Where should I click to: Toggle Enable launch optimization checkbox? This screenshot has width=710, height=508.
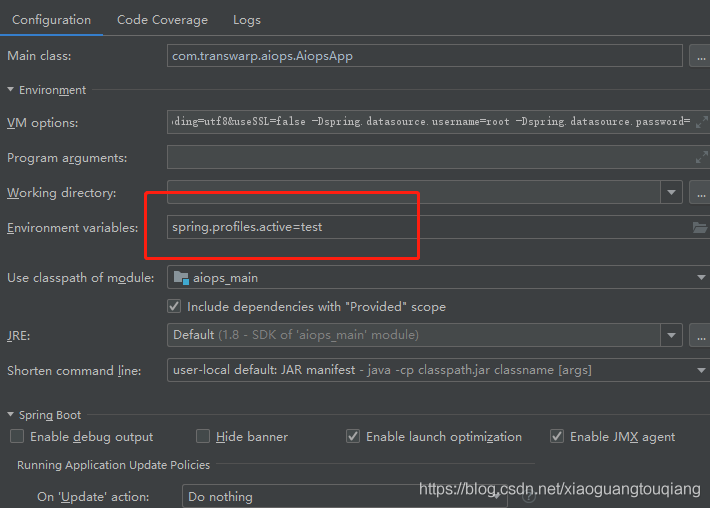[x=353, y=436]
